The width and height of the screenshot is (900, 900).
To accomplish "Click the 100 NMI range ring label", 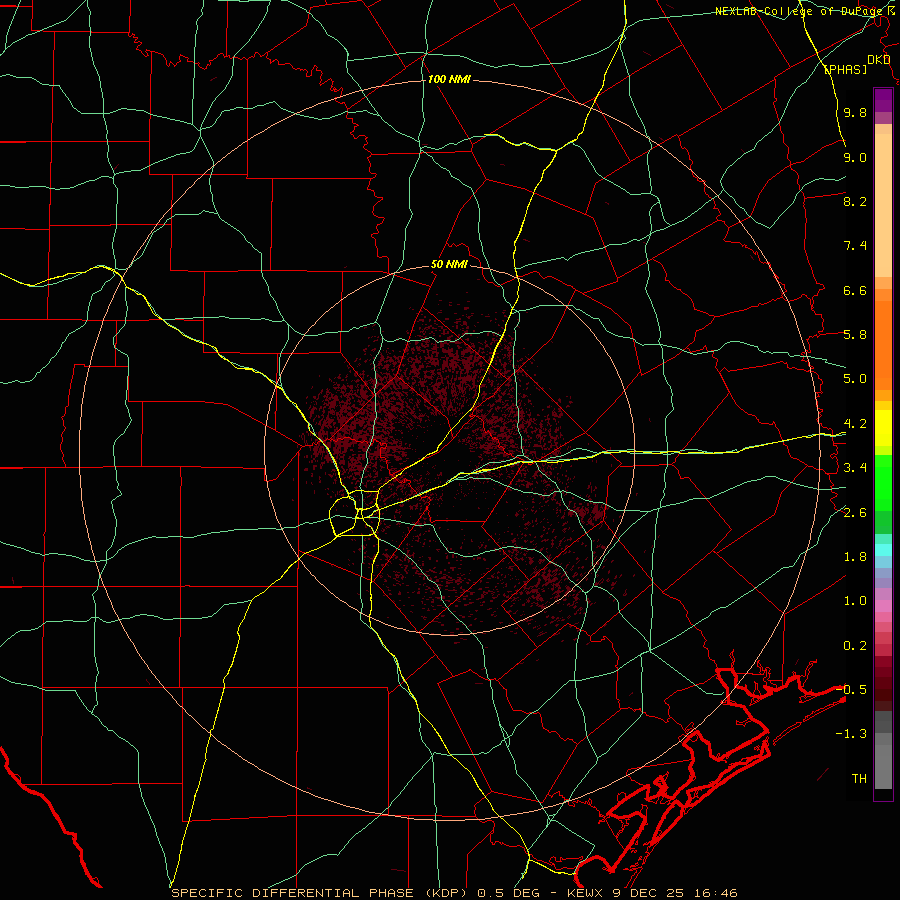I will [449, 79].
